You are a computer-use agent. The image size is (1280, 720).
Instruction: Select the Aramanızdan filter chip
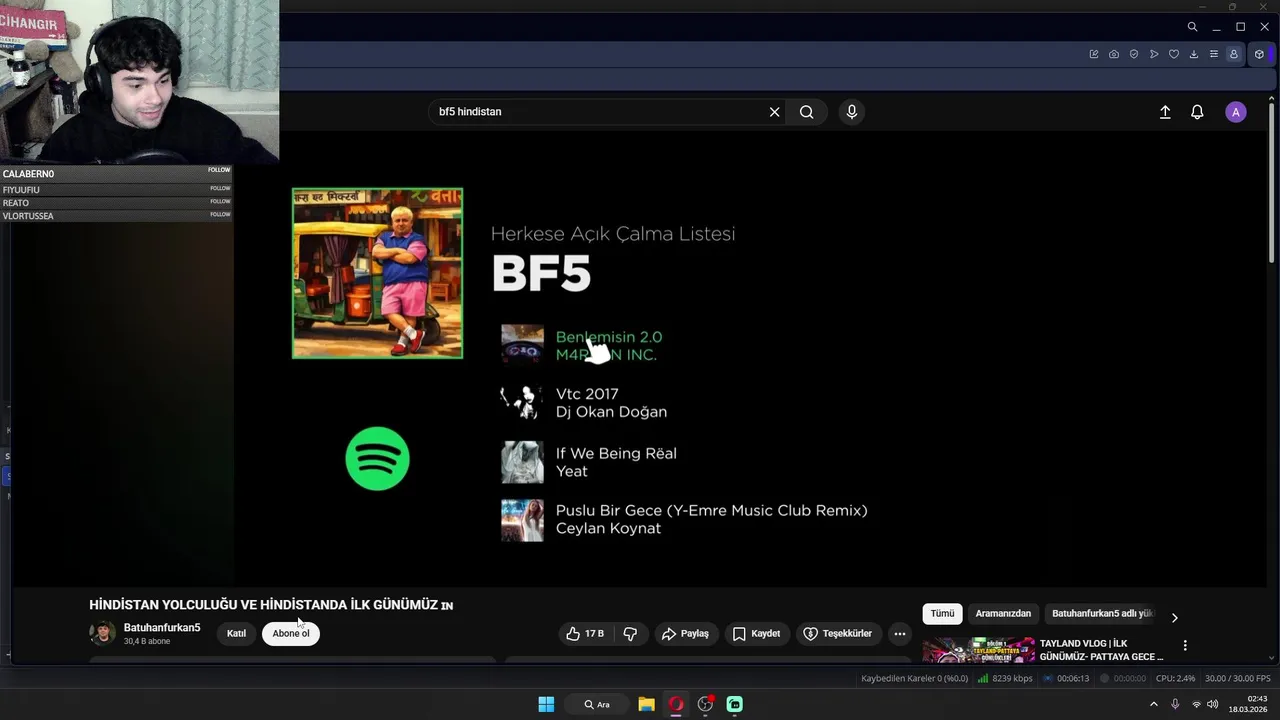pyautogui.click(x=1003, y=613)
